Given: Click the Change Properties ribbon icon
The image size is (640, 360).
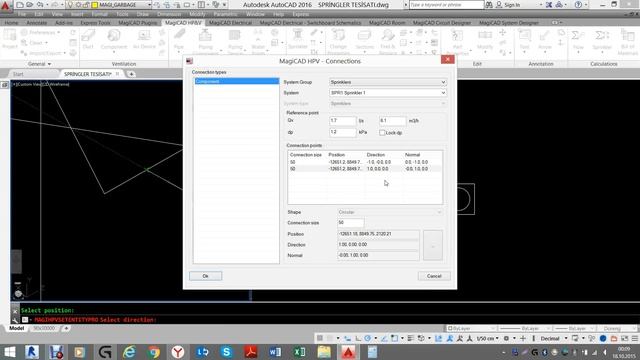Looking at the screenshot, I should pyautogui.click(x=338, y=42).
